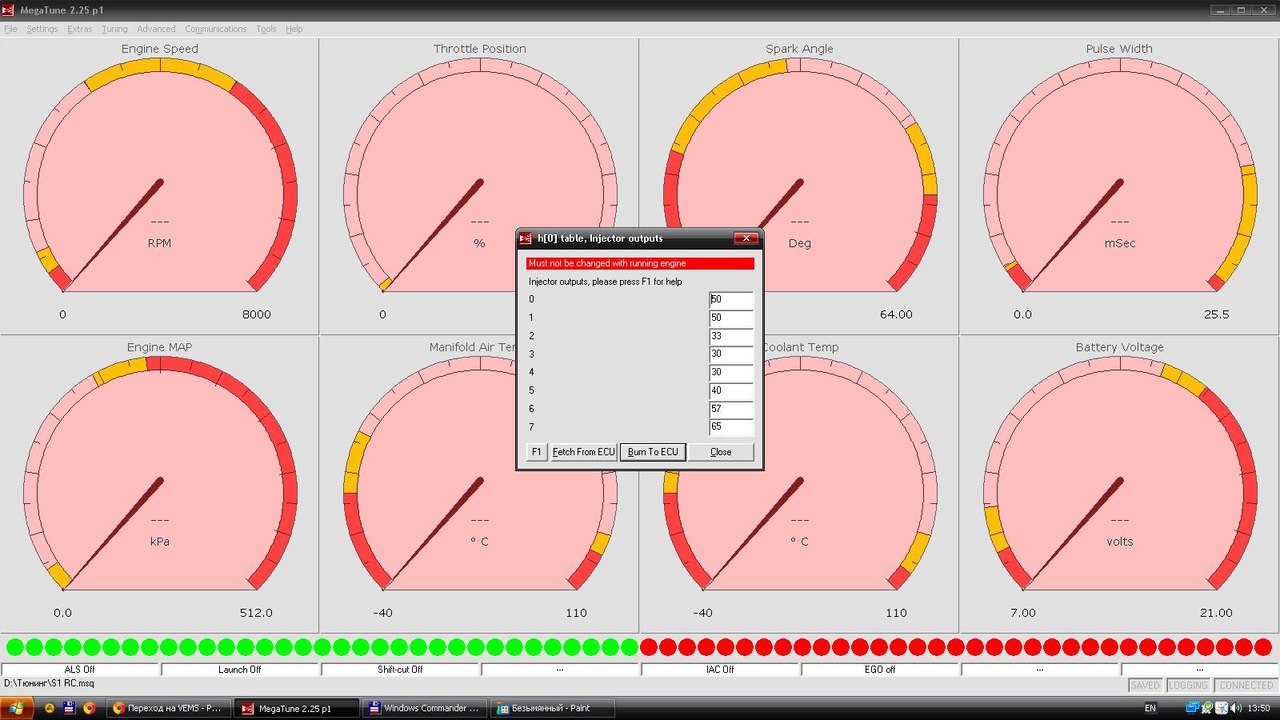Open the Communications menu
This screenshot has height=720, width=1280.
(x=215, y=29)
